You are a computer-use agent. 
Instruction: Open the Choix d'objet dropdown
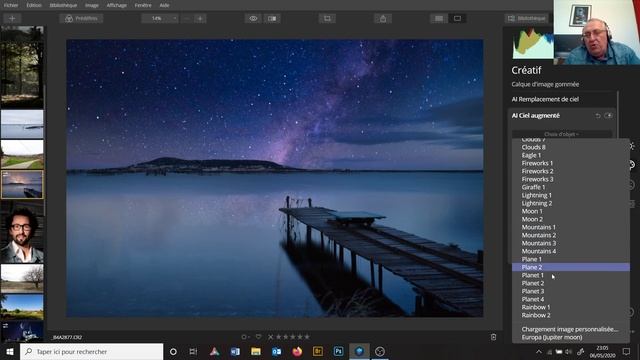[562, 134]
